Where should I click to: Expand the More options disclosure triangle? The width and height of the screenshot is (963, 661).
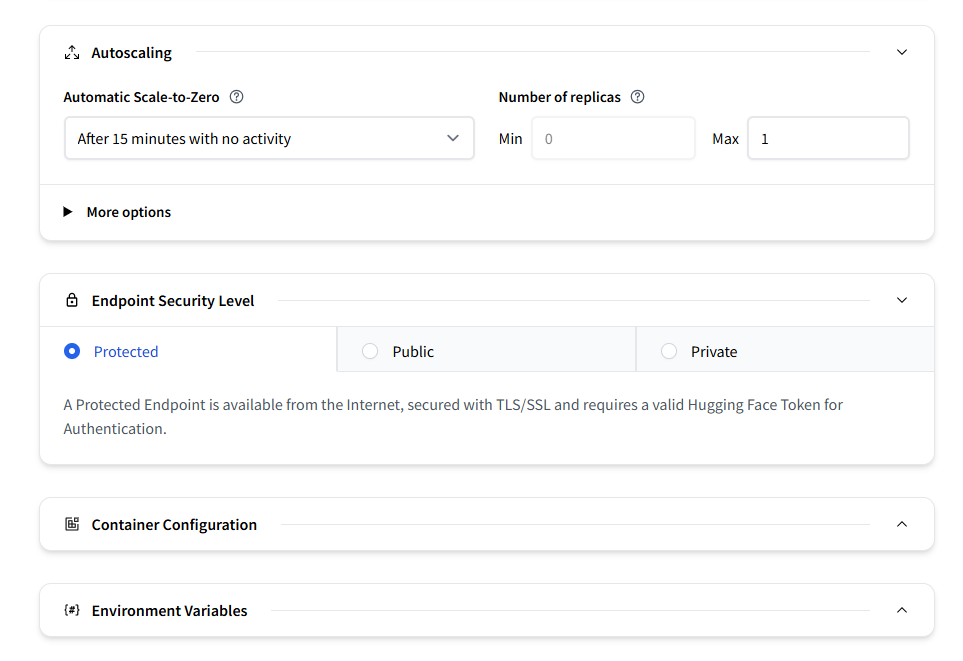point(68,212)
